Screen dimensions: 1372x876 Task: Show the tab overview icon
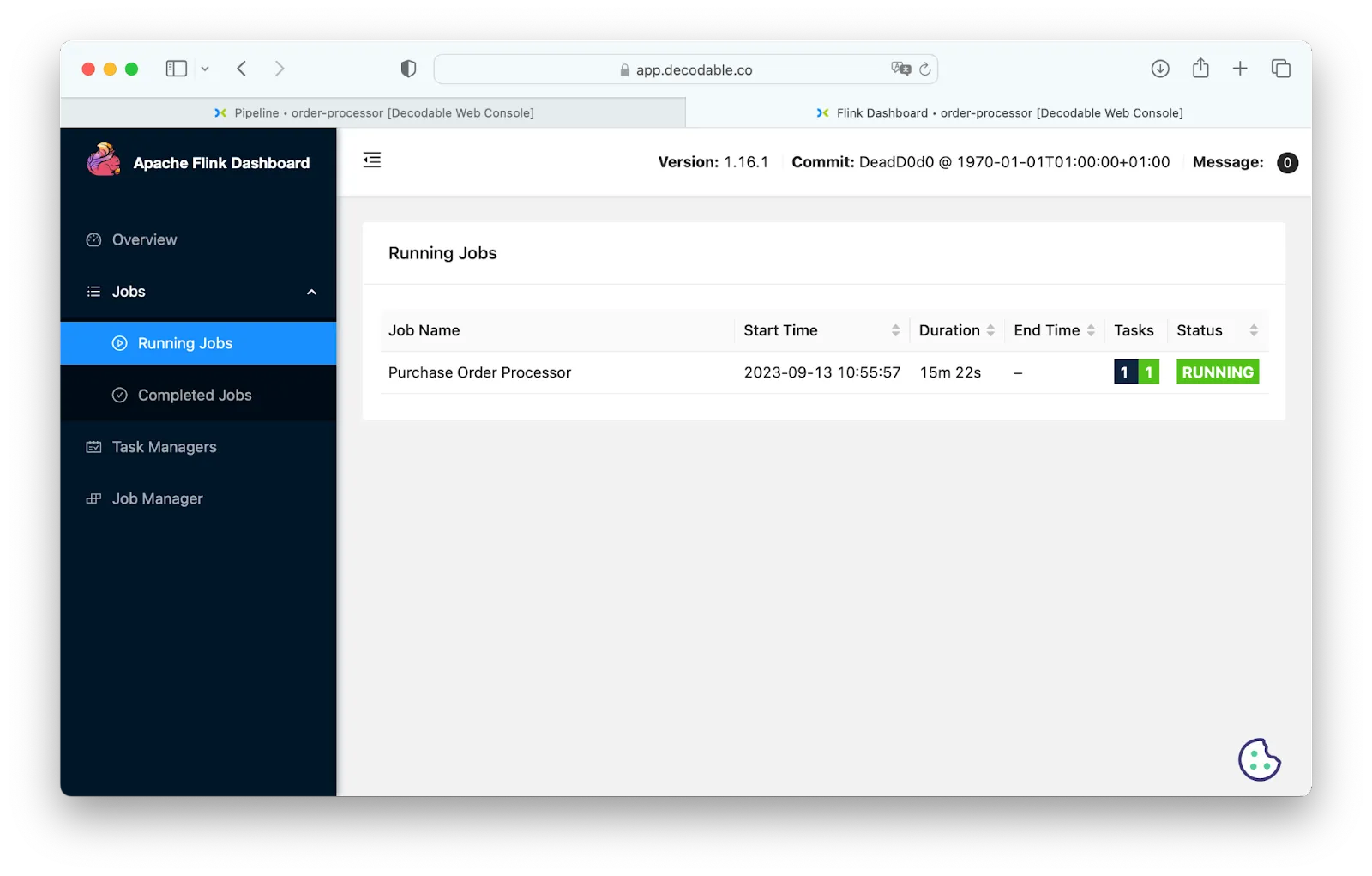click(x=1281, y=69)
